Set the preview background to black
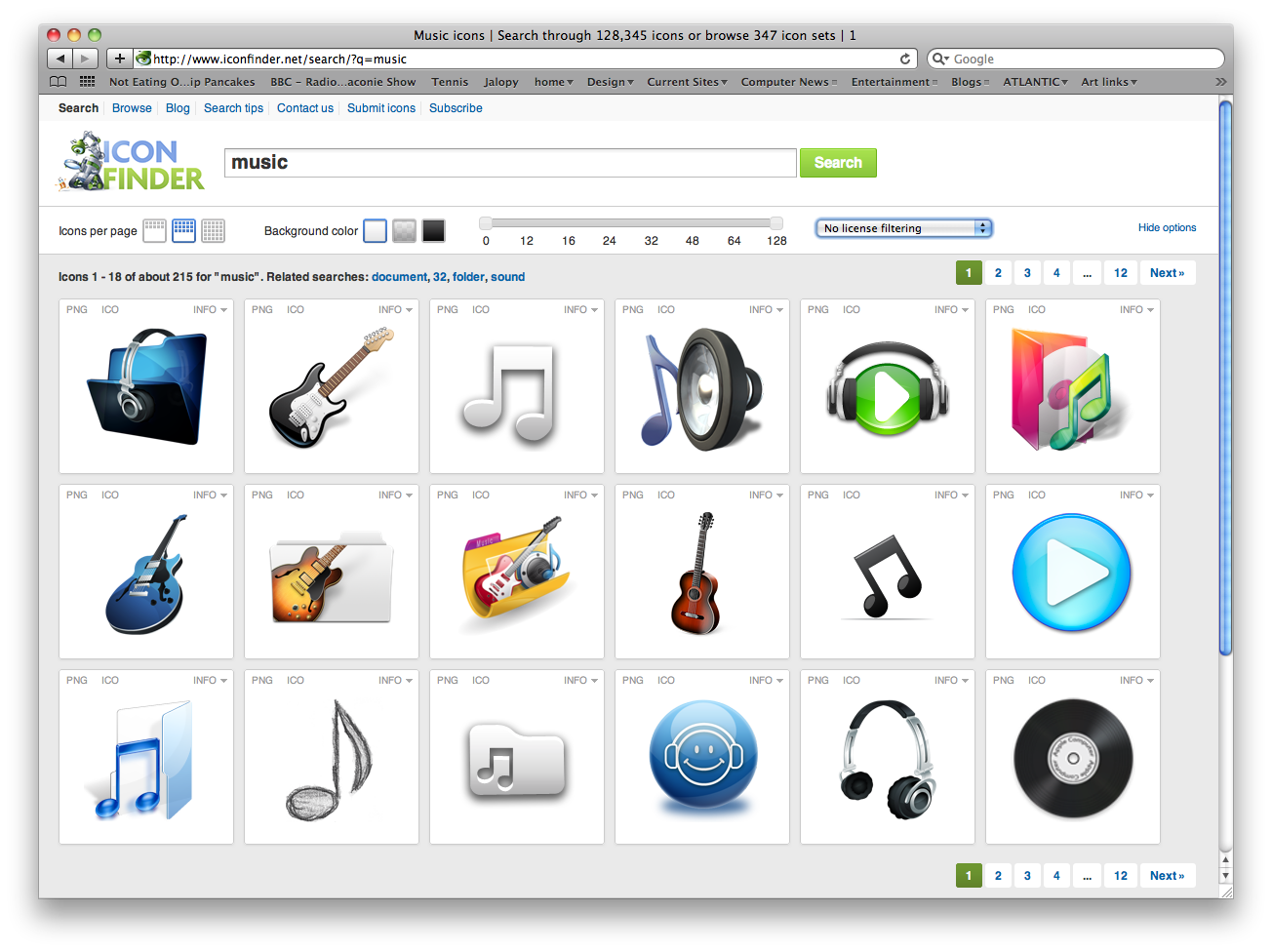1272x952 pixels. click(433, 230)
